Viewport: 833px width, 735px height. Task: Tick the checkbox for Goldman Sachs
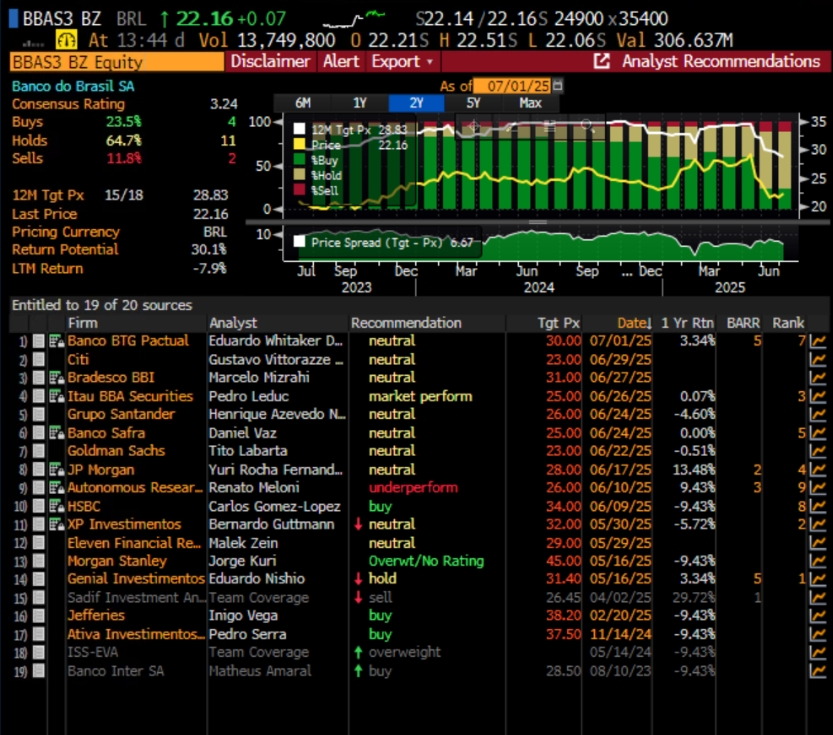pyautogui.click(x=38, y=451)
